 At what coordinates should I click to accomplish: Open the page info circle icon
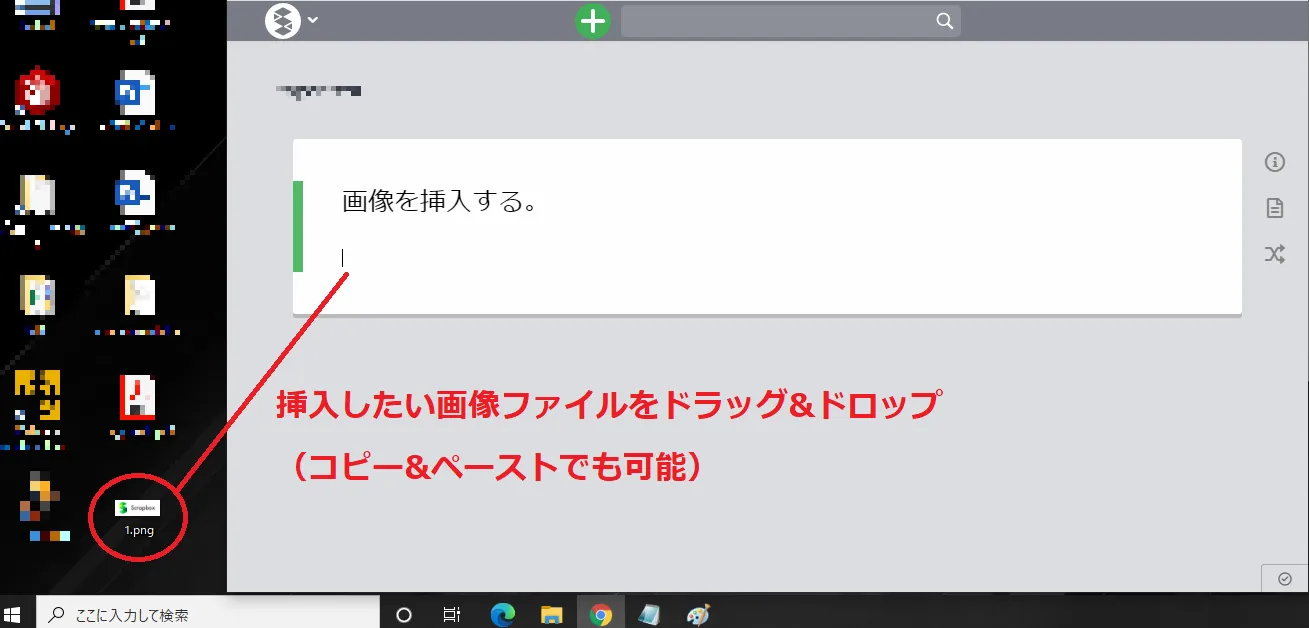point(1274,162)
